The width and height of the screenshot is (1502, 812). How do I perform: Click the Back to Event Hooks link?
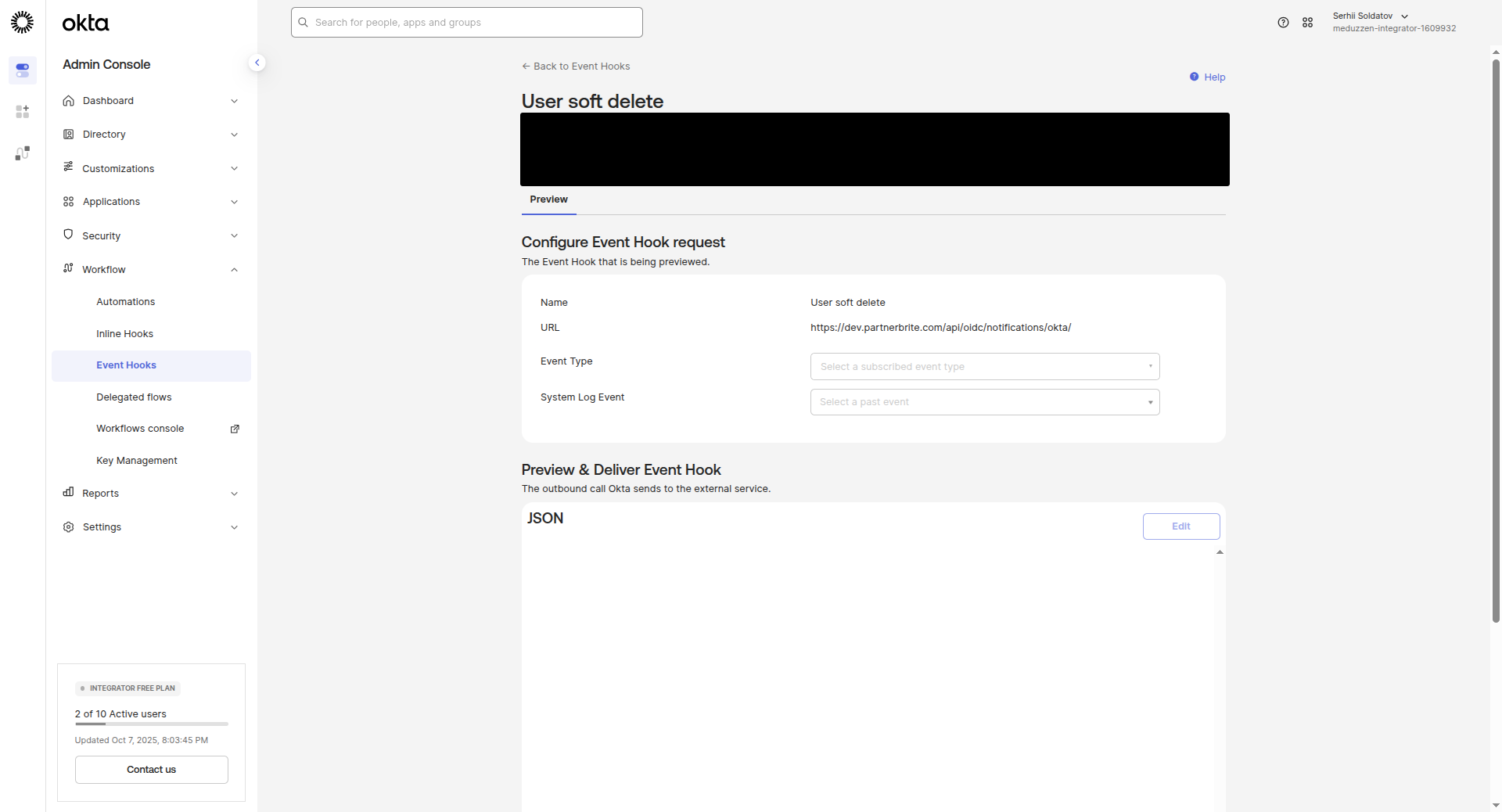576,66
